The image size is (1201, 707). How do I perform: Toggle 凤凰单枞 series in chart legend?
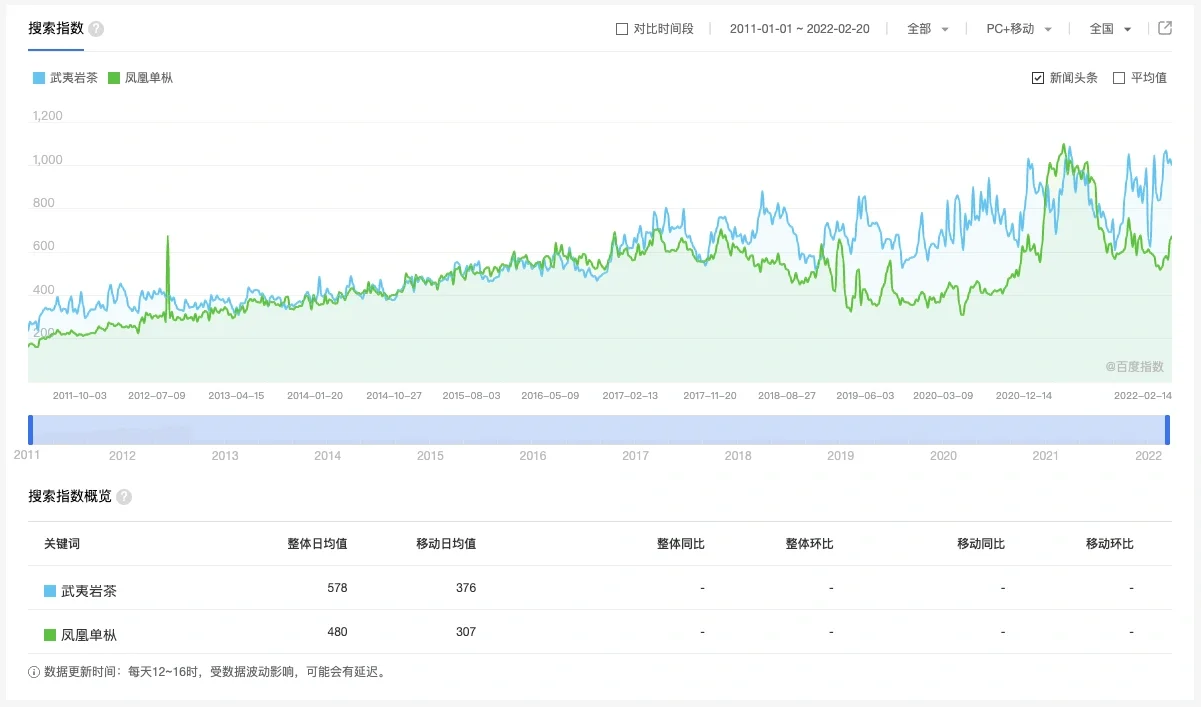[141, 77]
